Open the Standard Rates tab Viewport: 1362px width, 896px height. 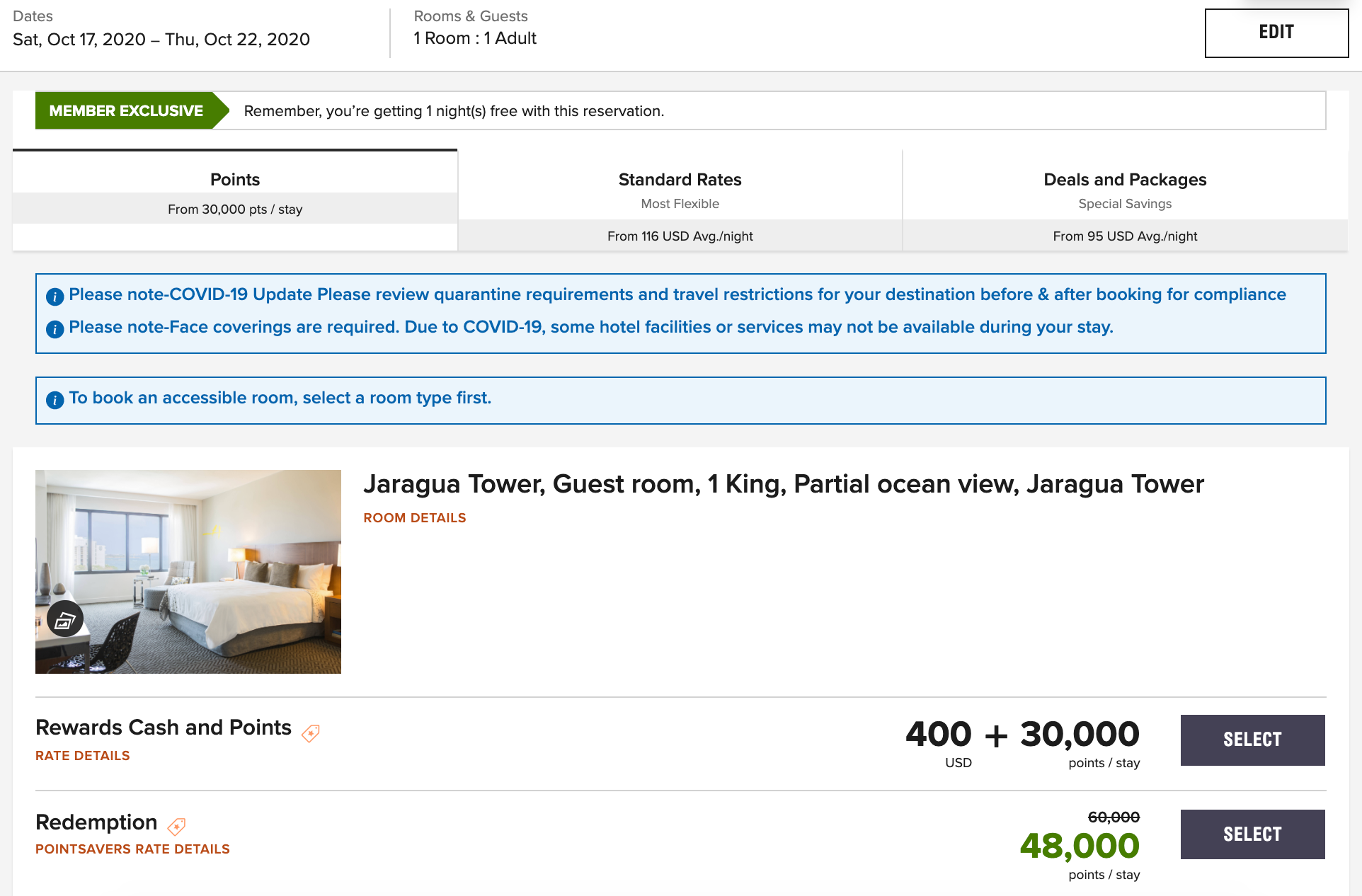point(680,200)
